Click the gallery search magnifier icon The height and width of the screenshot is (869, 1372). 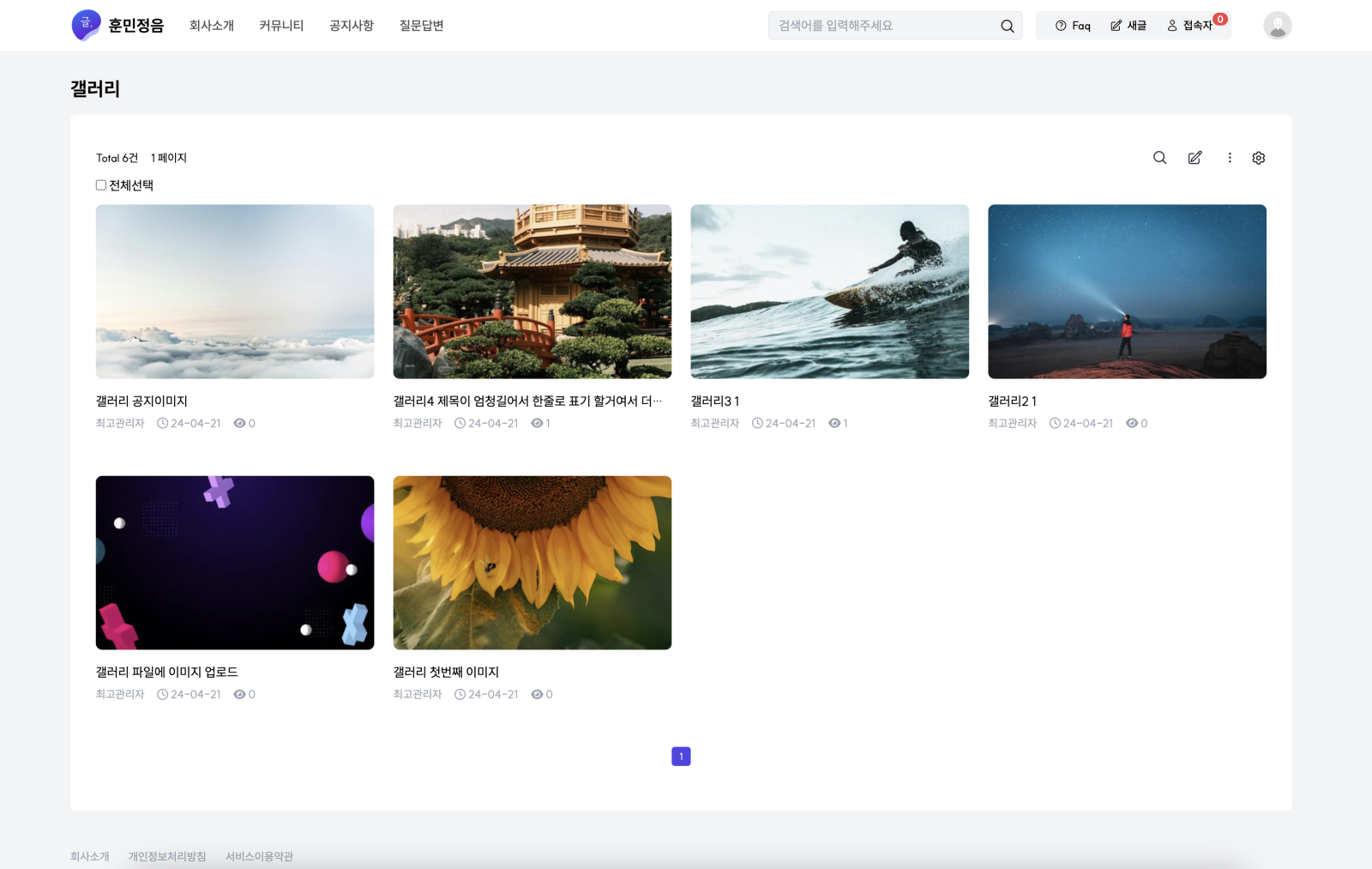point(1159,158)
